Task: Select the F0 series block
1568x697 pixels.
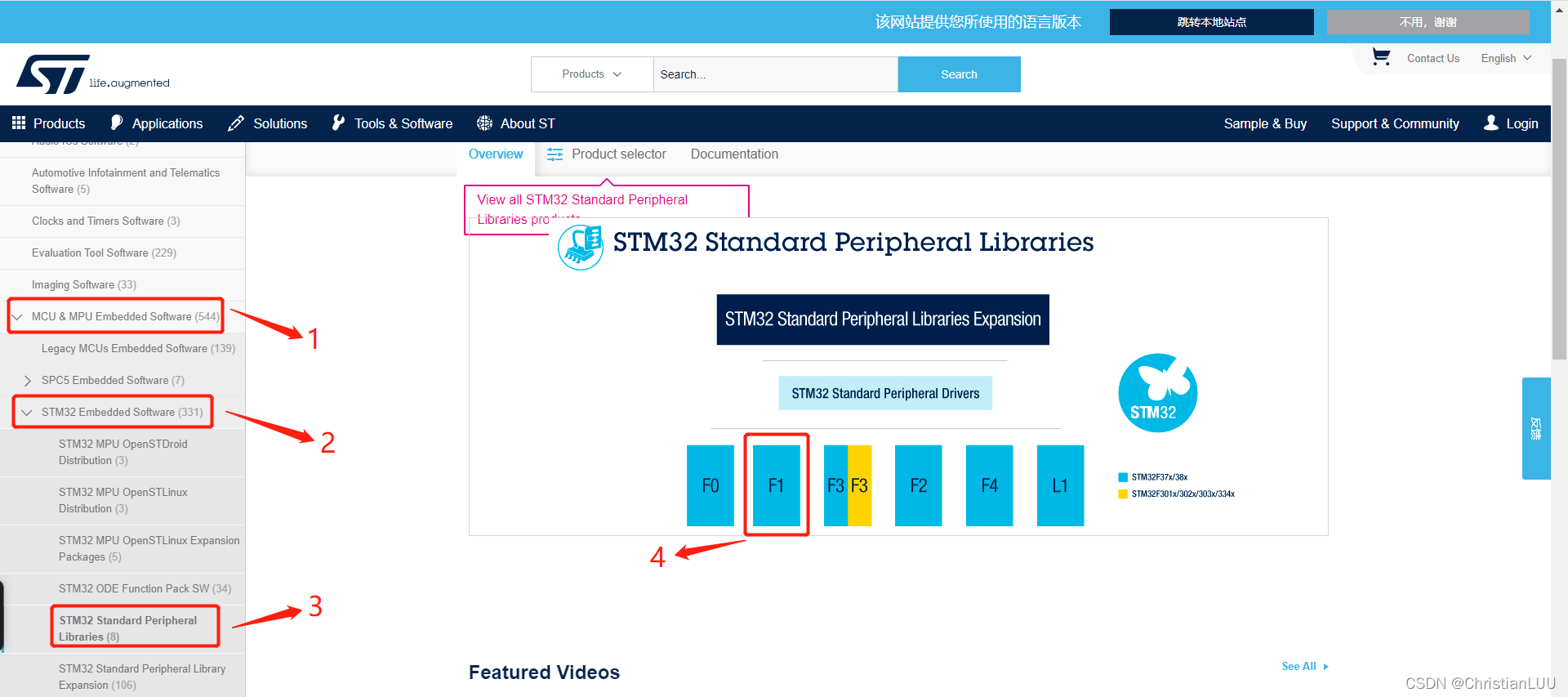Action: pos(710,485)
